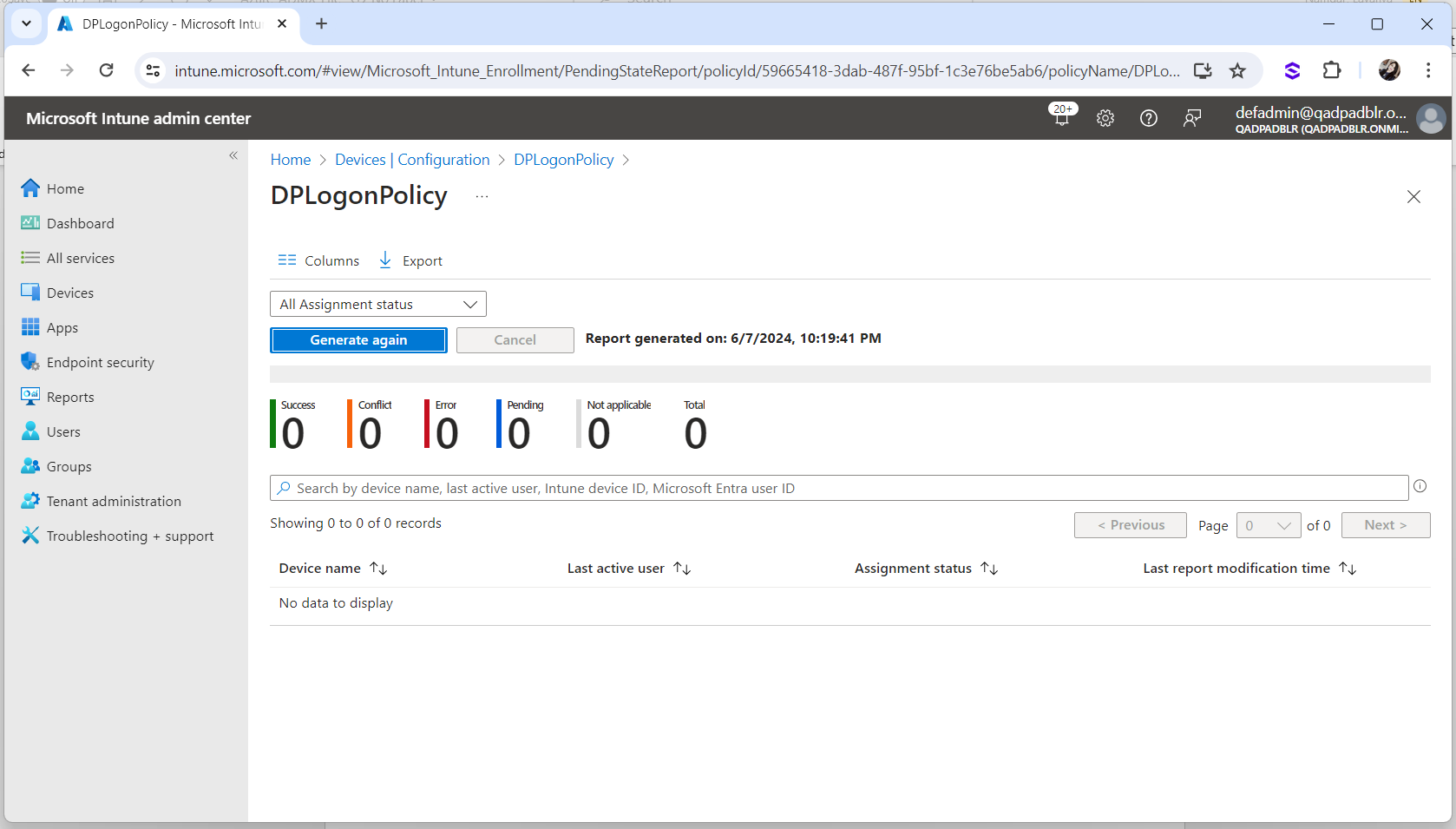Image resolution: width=1456 pixels, height=829 pixels.
Task: Click the Pending count tile
Action: pos(521,424)
